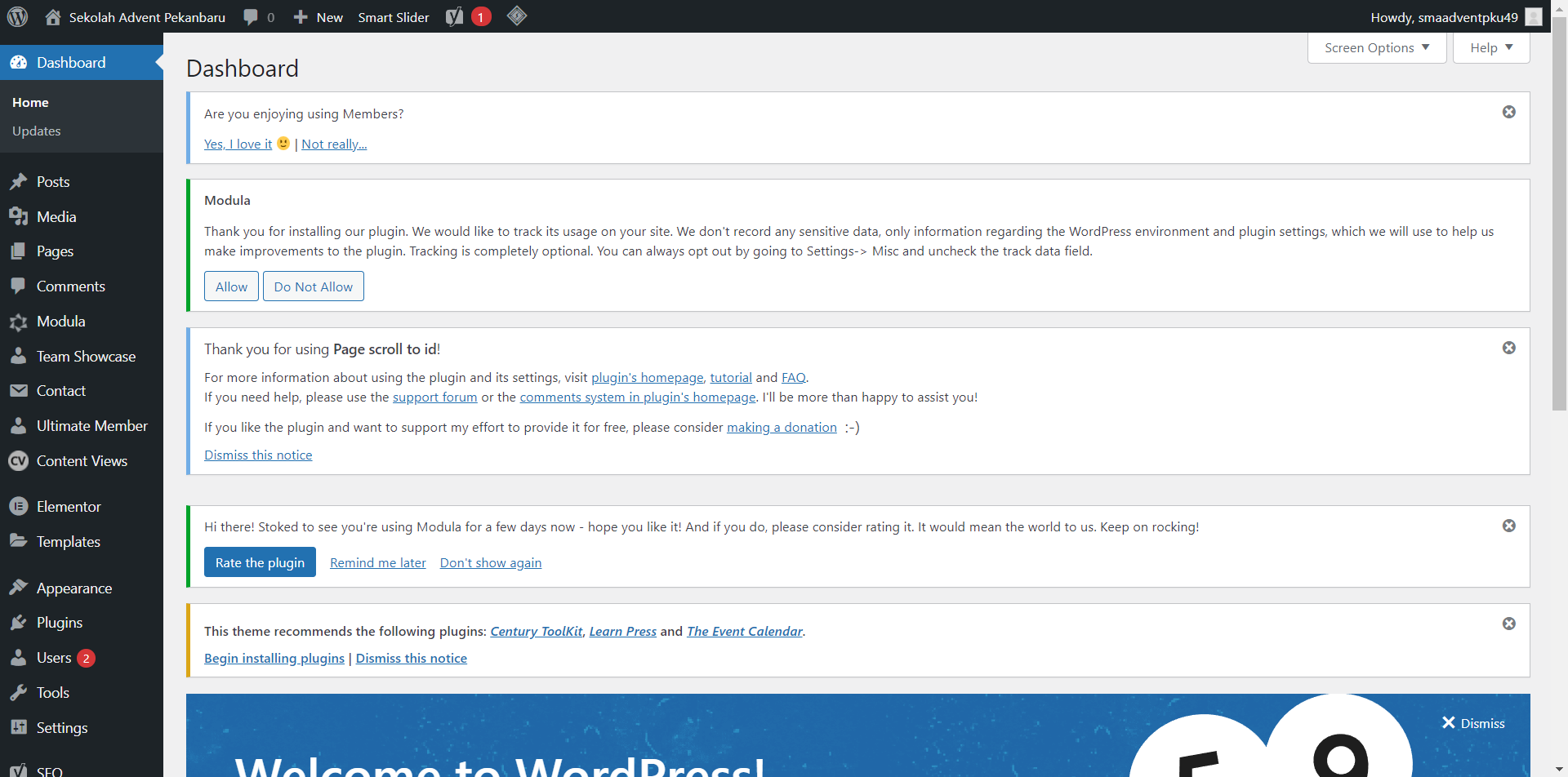
Task: Close the Page scroll to id notice
Action: (x=1509, y=348)
